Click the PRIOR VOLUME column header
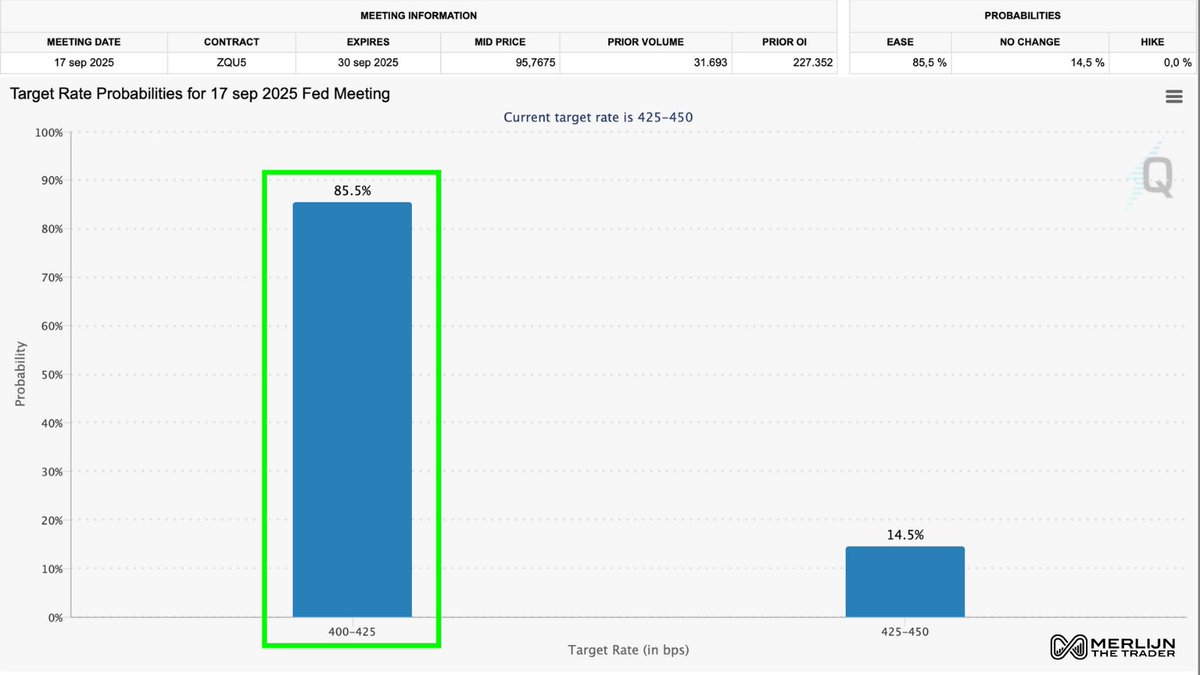The height and width of the screenshot is (675, 1200). (645, 42)
